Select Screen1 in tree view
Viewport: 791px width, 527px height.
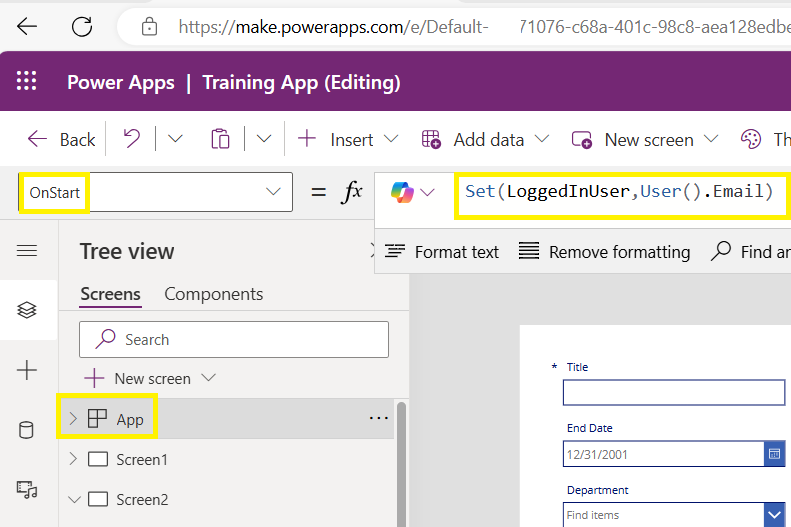point(142,459)
